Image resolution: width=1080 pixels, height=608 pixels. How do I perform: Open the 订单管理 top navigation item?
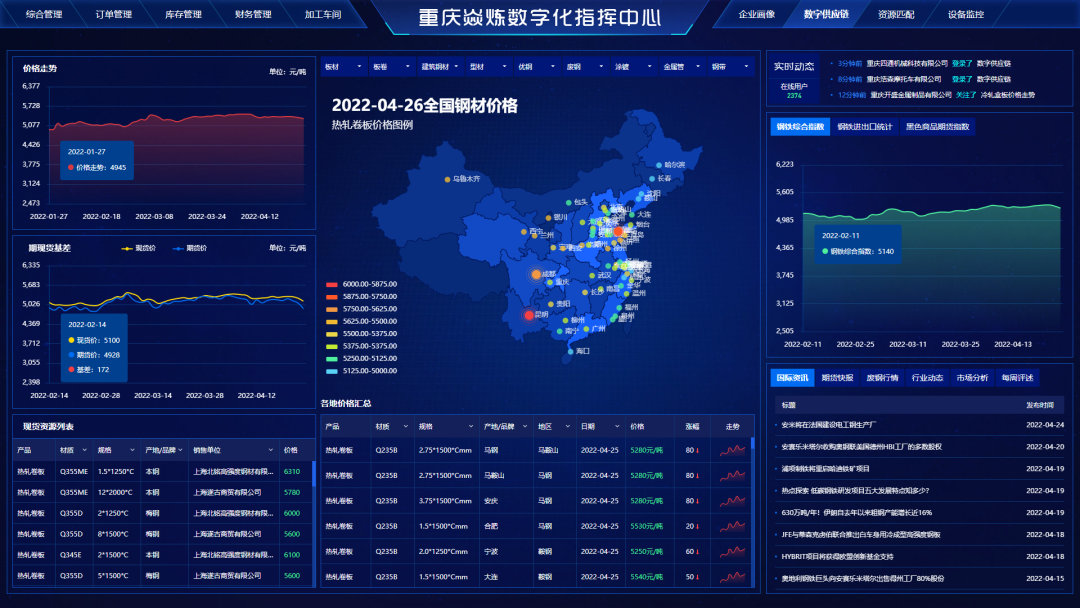[x=113, y=15]
